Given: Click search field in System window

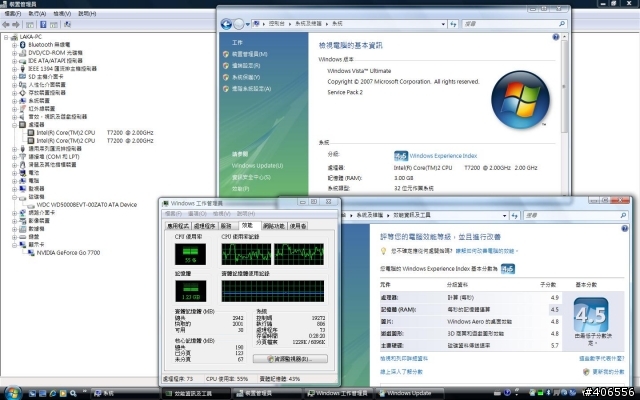Looking at the screenshot, I should click(515, 24).
